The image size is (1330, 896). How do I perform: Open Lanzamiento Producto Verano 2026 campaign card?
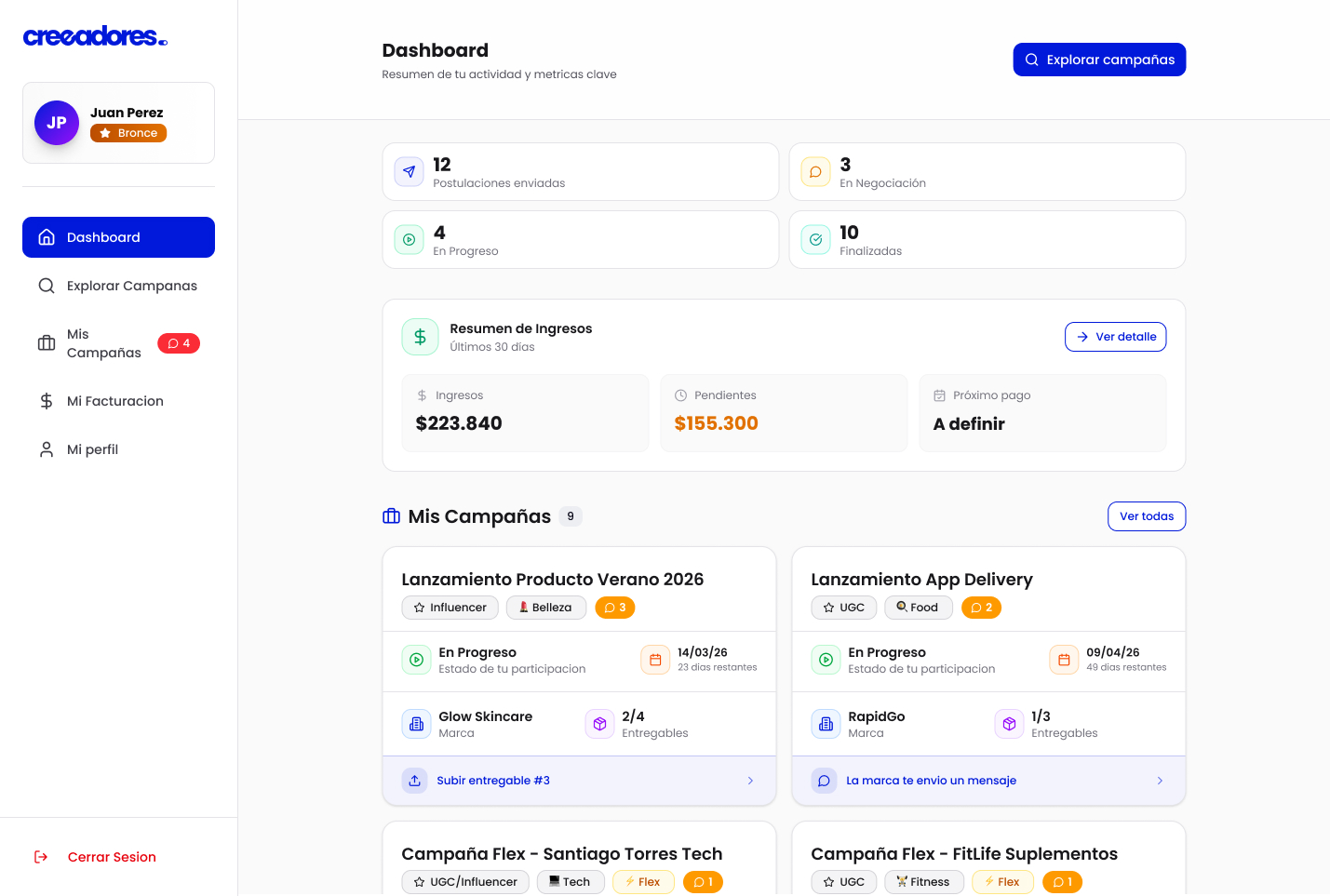pyautogui.click(x=552, y=580)
